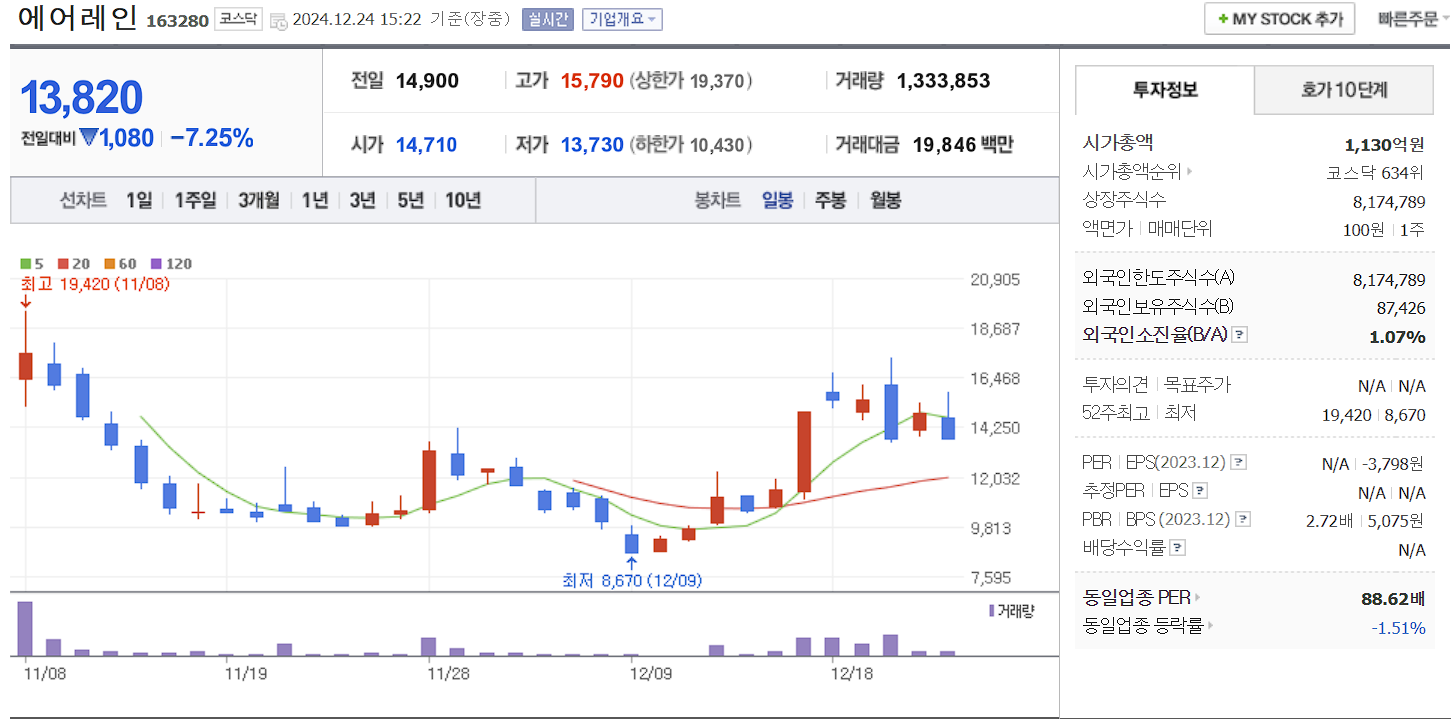The height and width of the screenshot is (719, 1453).
Task: Click the 최저 8,670 marker on the chart
Action: (x=632, y=579)
